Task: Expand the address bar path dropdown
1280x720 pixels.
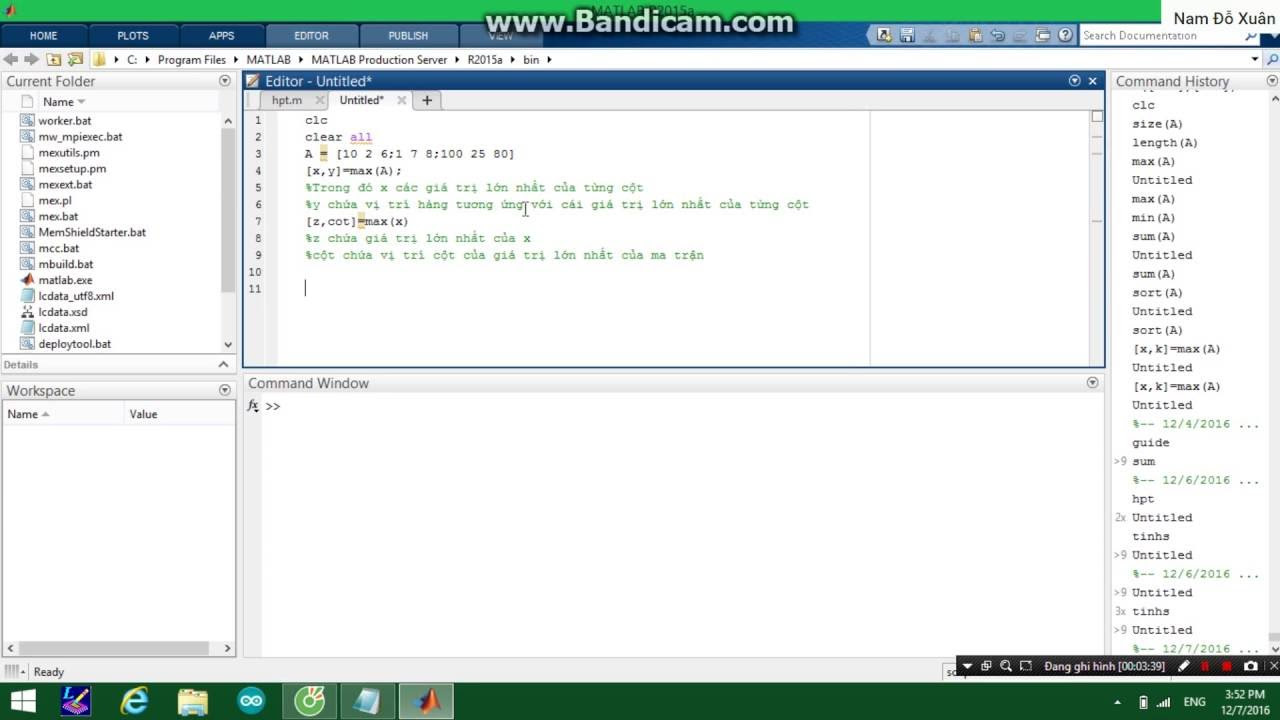Action: [1255, 59]
